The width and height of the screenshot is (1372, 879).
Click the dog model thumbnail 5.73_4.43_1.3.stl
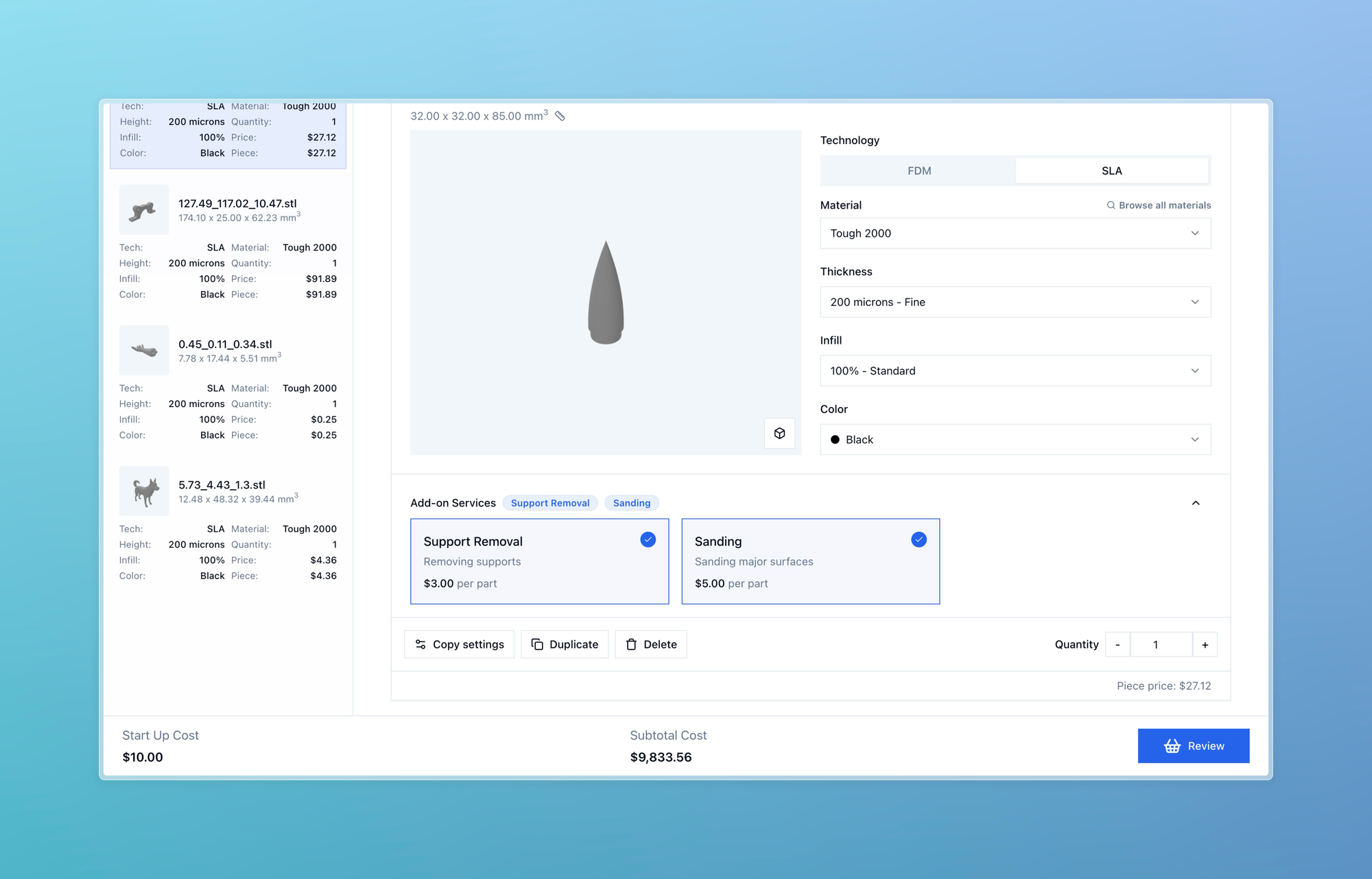(144, 491)
